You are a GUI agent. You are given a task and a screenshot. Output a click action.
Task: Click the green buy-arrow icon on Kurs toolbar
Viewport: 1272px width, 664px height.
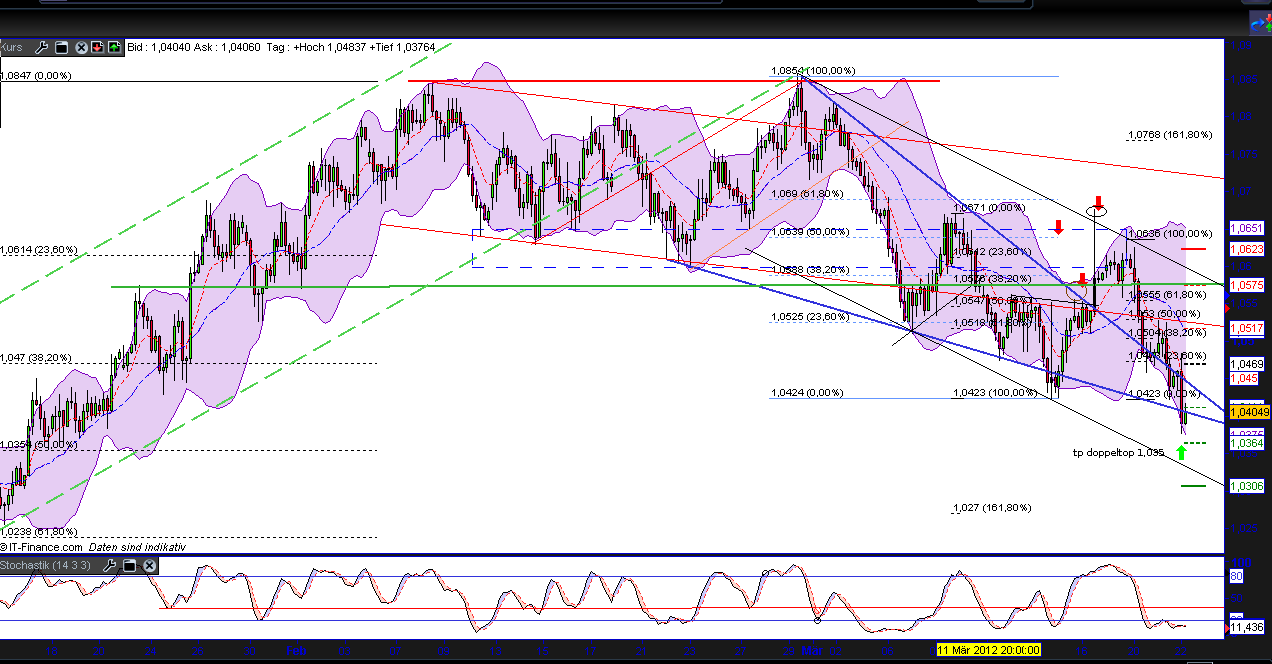point(113,47)
